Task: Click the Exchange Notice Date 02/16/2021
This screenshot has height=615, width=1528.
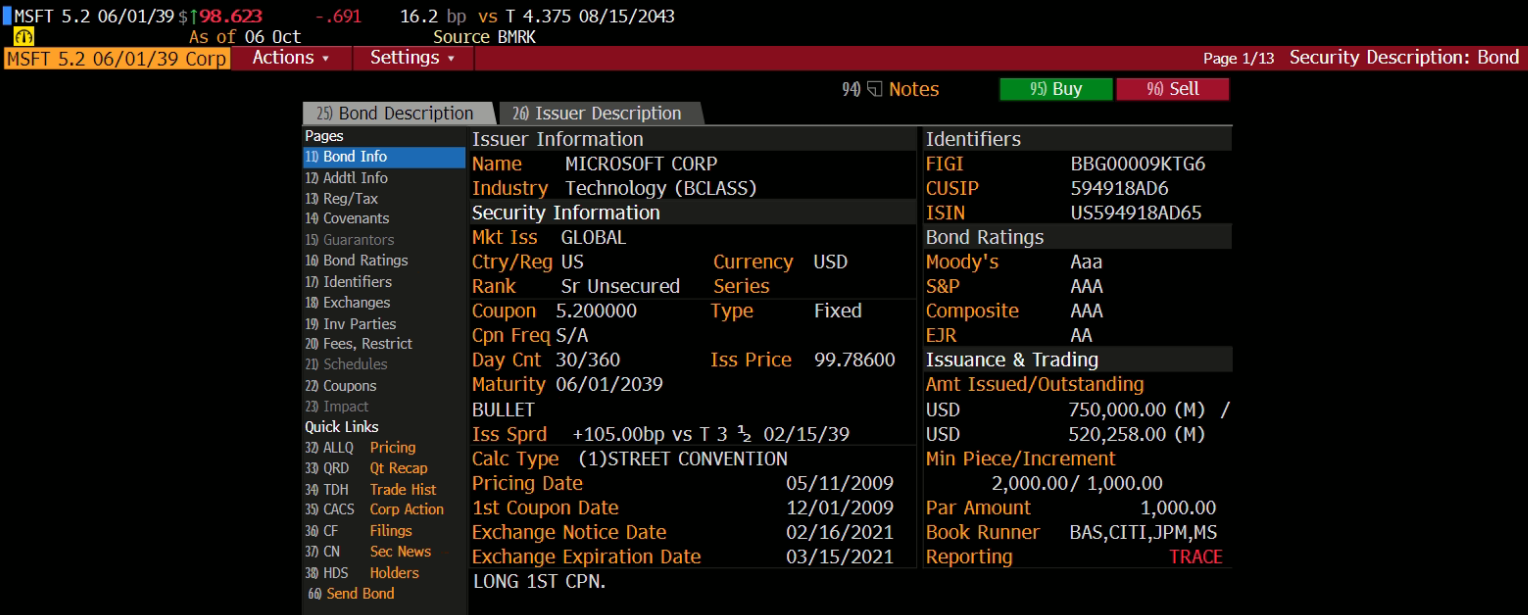Action: (x=840, y=533)
